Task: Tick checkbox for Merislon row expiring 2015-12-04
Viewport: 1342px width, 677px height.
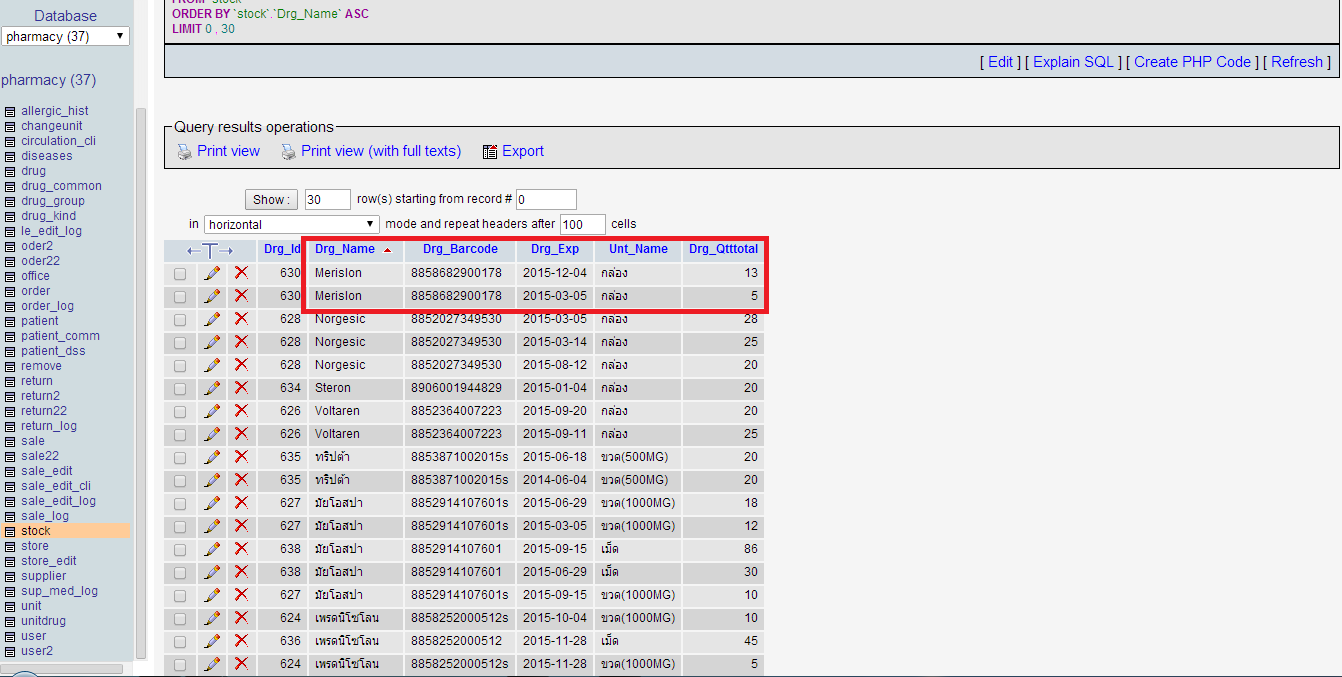Action: point(180,273)
